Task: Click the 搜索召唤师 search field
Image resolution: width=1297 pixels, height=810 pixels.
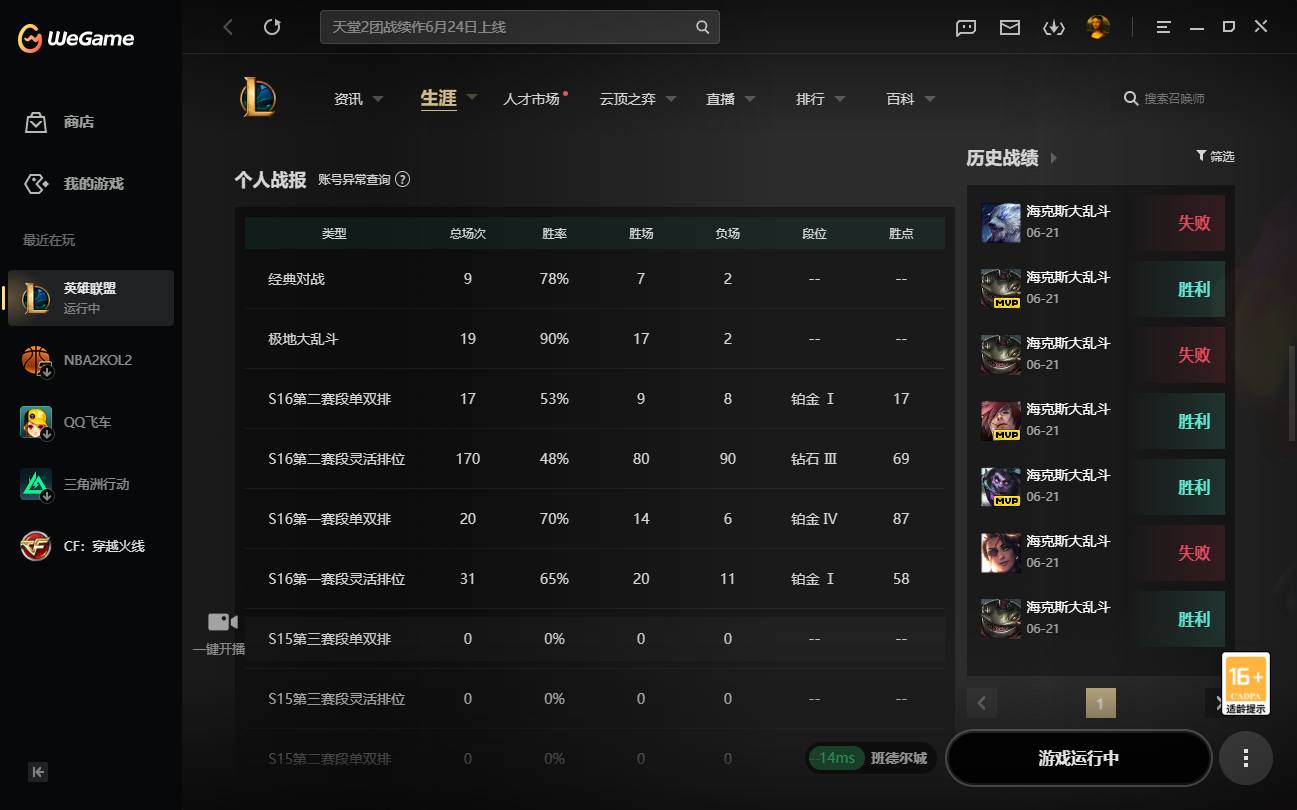Action: [1175, 98]
